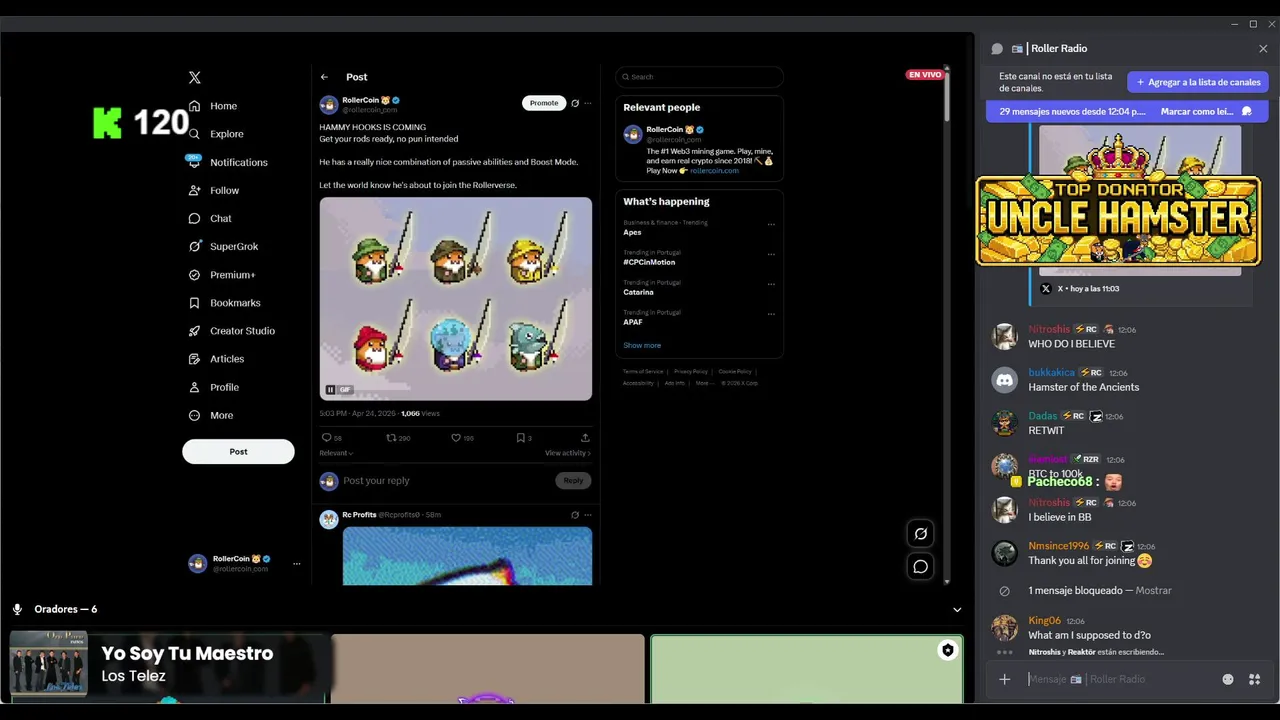Click plus attach icon in chat
1280x720 pixels.
click(1005, 680)
